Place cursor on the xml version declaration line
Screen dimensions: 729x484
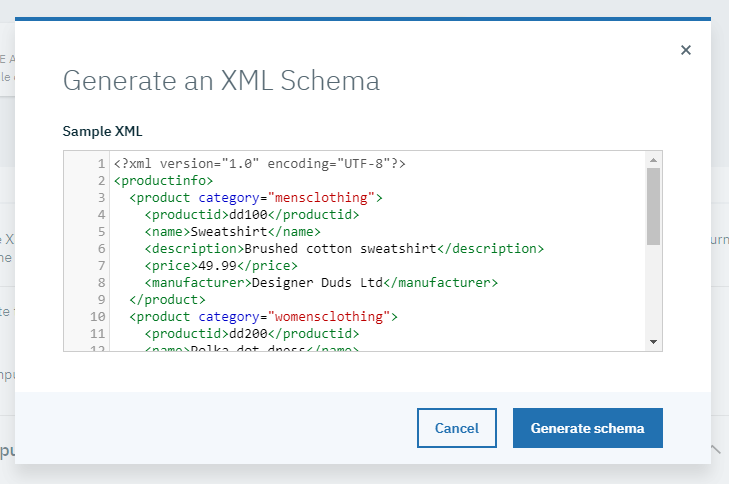[259, 164]
